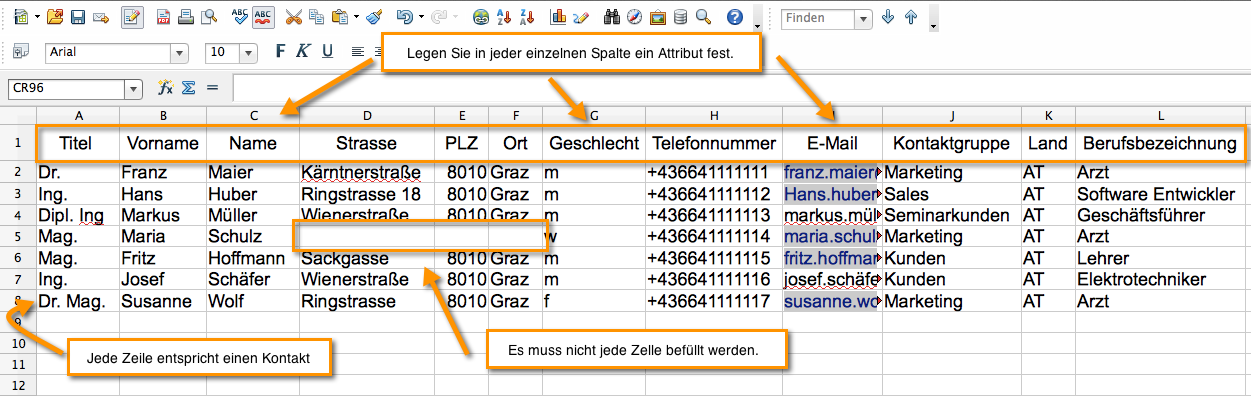Paste the clipboard content
The height and width of the screenshot is (396, 1251).
pos(338,17)
